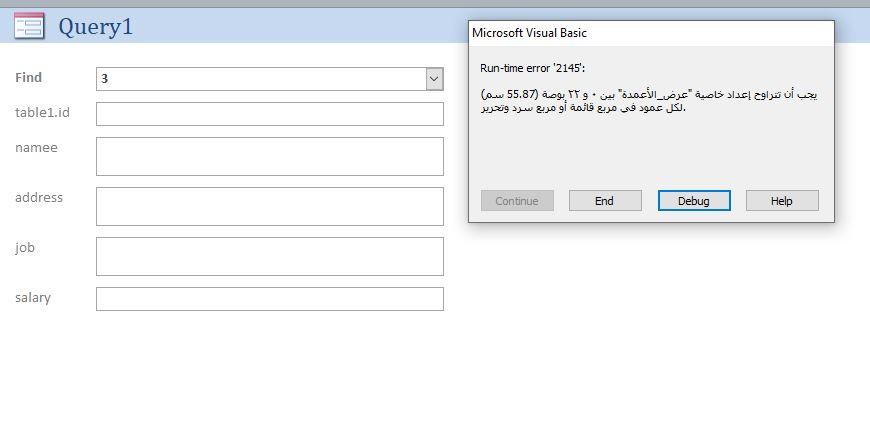Viewport: 870px width, 435px height.
Task: Click the salary label
Action: 33,298
